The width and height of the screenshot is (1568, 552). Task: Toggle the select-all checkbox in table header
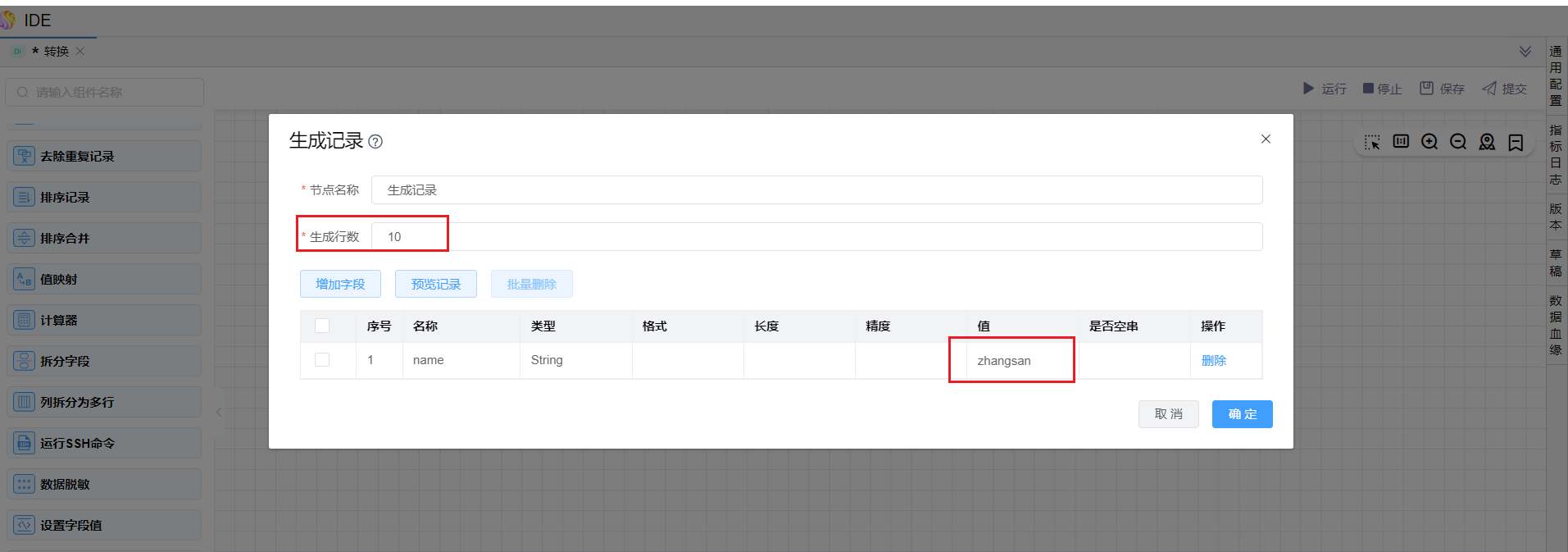[322, 326]
